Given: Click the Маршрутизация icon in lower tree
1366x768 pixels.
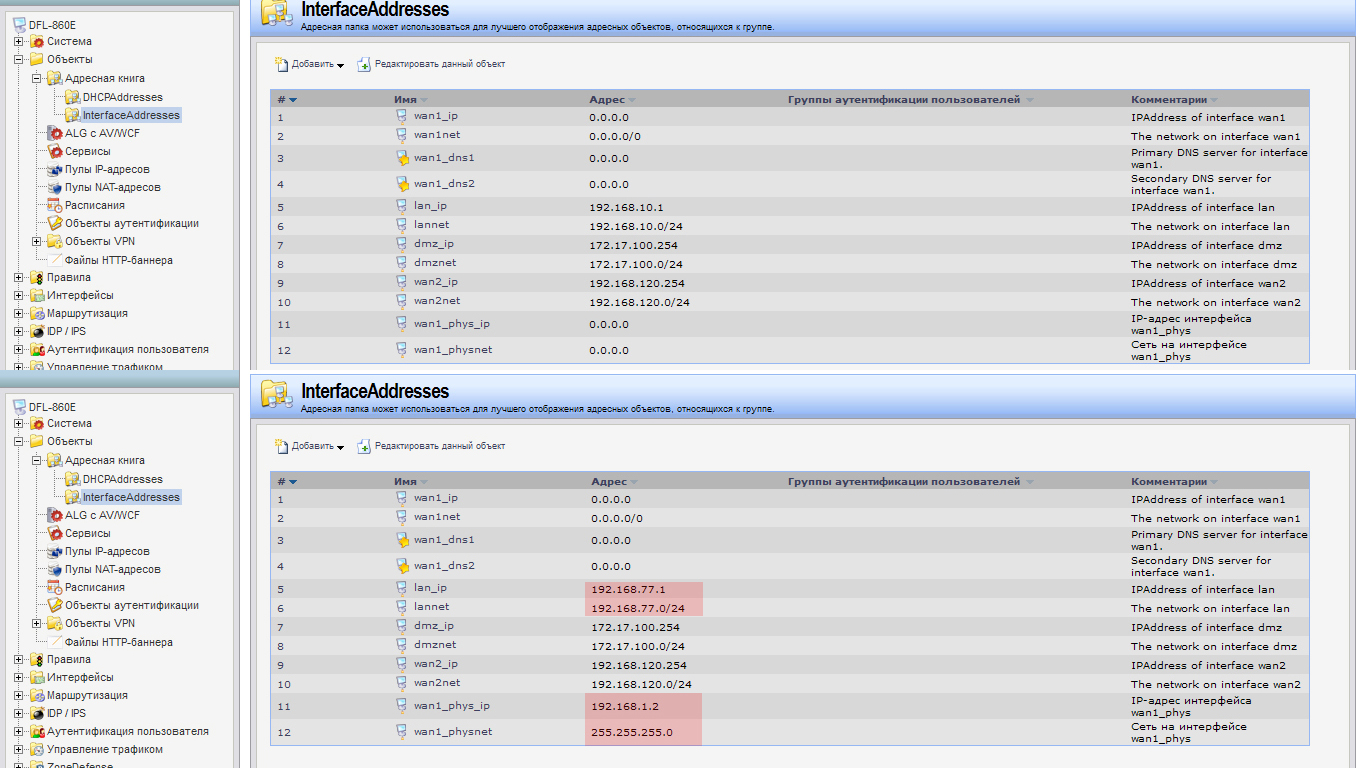Looking at the screenshot, I should click(37, 695).
